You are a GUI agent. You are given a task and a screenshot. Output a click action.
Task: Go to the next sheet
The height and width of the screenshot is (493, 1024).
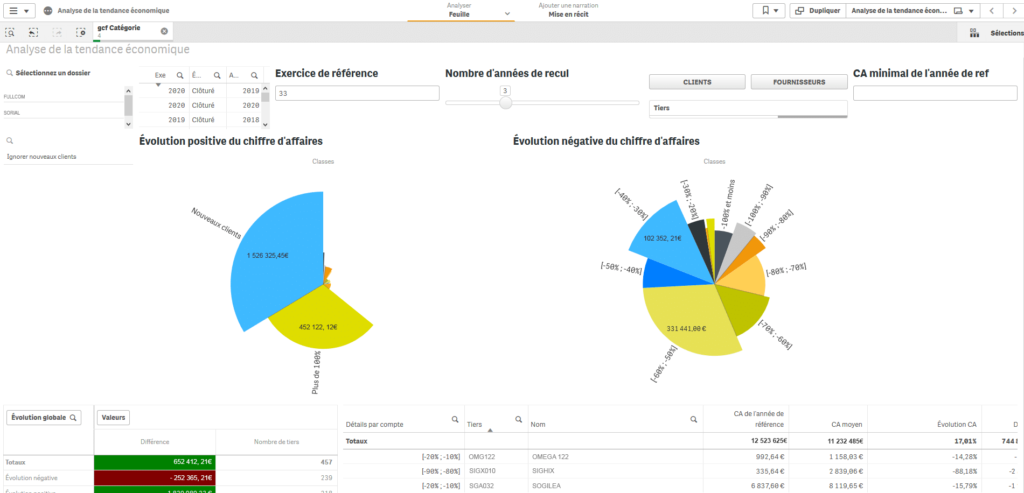click(x=1011, y=10)
